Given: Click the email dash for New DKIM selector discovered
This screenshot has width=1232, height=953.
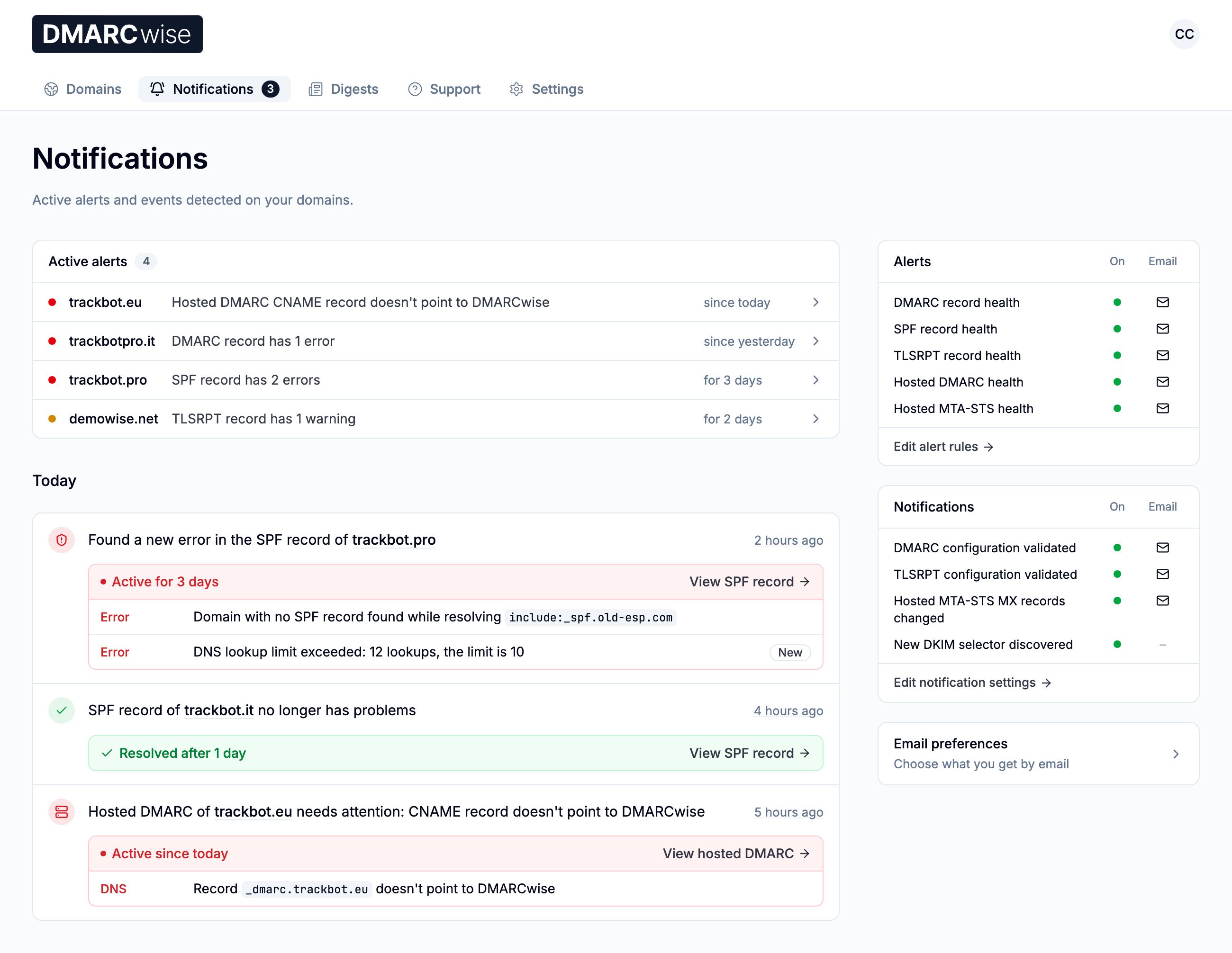Looking at the screenshot, I should [x=1163, y=644].
